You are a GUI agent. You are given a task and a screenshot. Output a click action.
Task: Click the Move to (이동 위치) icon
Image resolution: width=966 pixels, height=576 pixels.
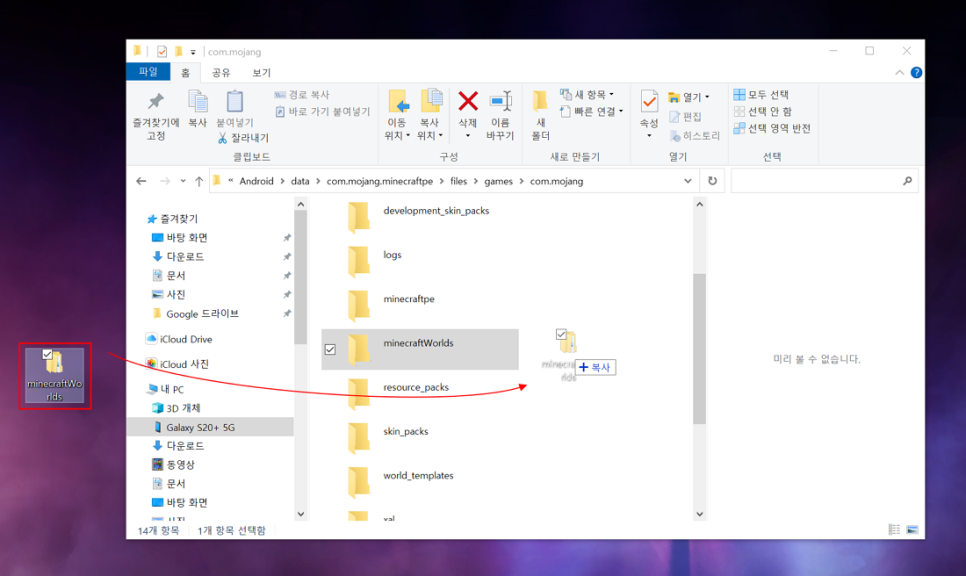(397, 102)
